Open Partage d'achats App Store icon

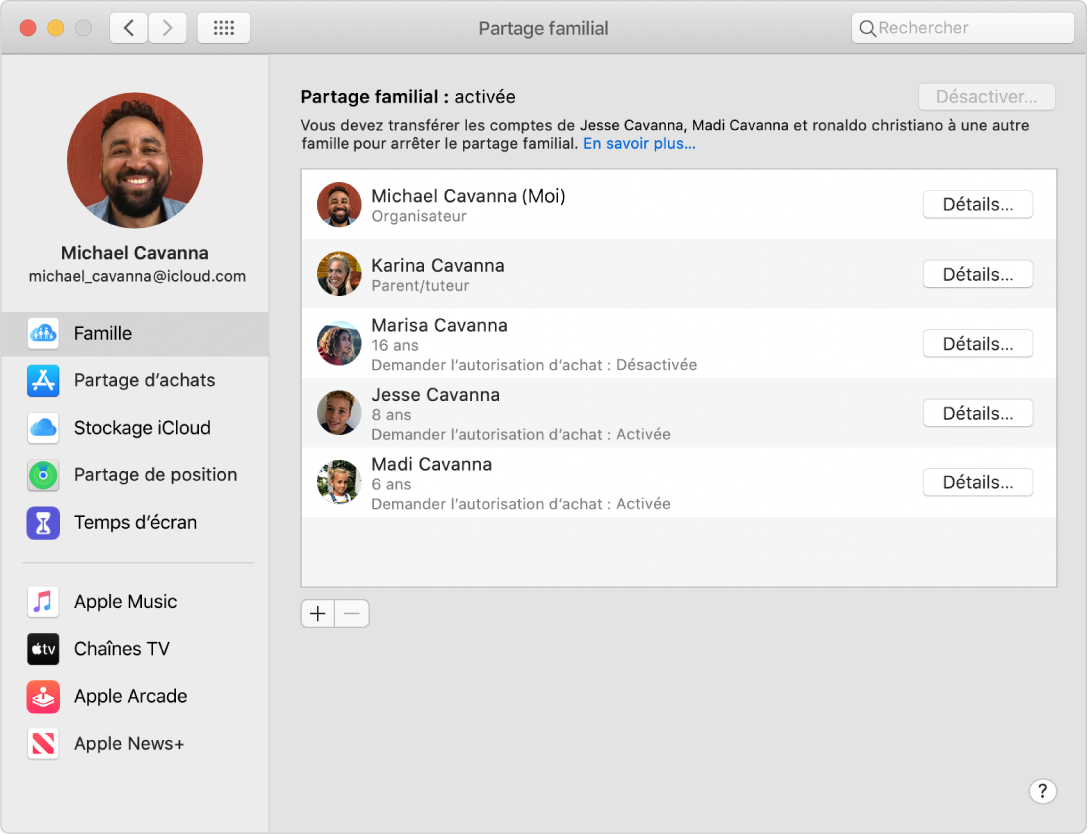pyautogui.click(x=43, y=380)
